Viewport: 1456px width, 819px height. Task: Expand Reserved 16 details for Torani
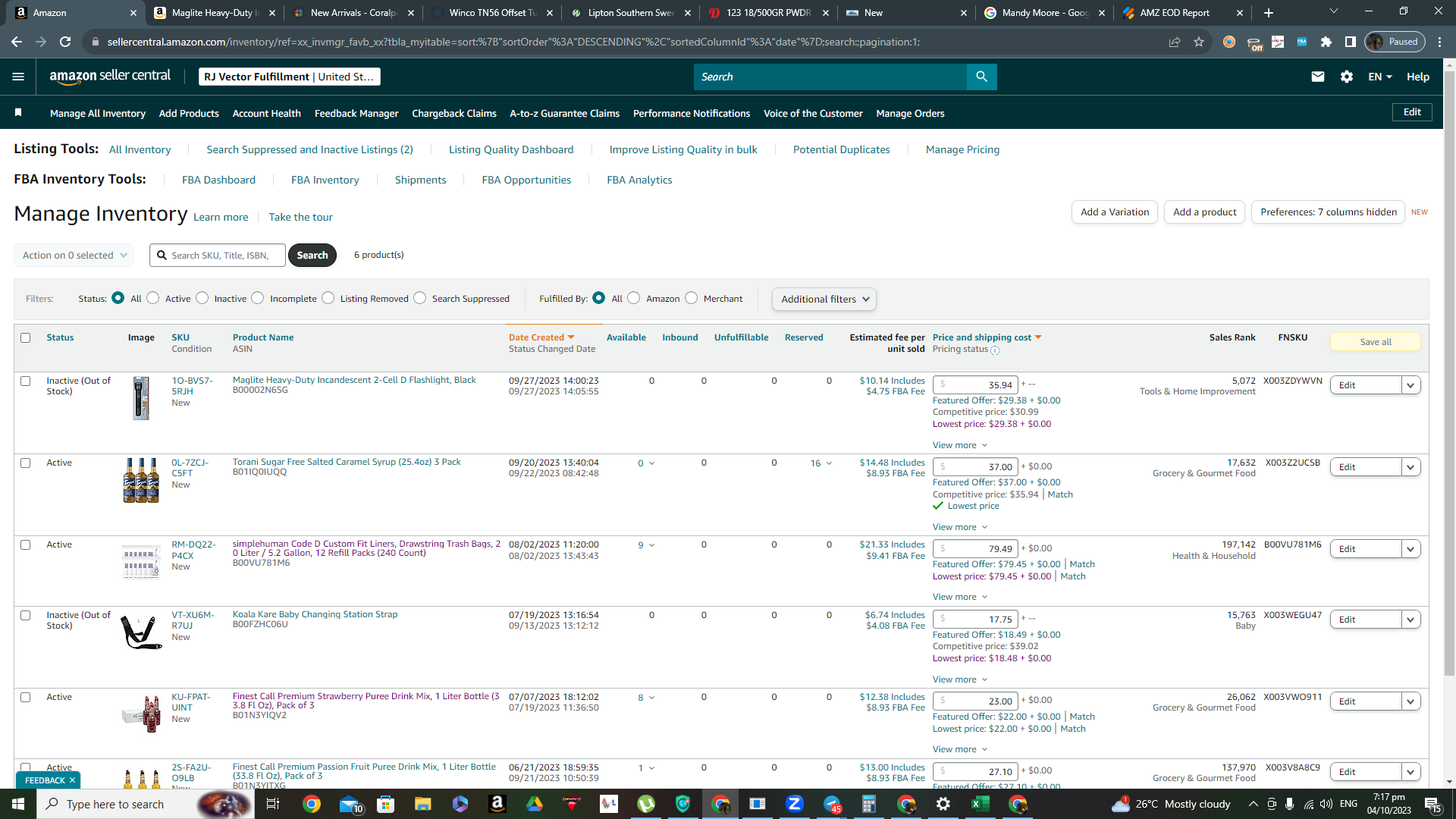821,463
